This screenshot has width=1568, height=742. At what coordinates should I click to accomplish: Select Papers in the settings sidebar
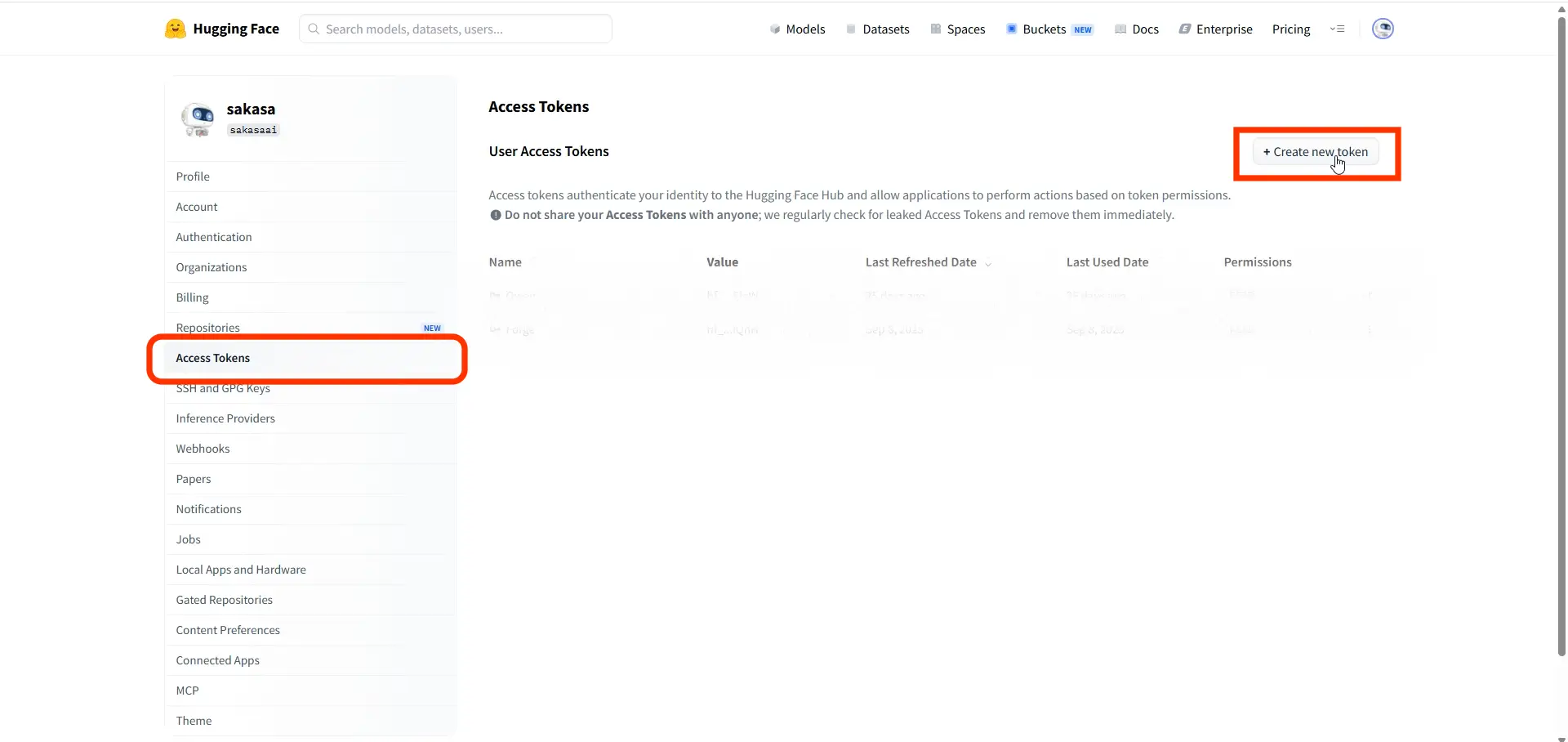(310, 479)
